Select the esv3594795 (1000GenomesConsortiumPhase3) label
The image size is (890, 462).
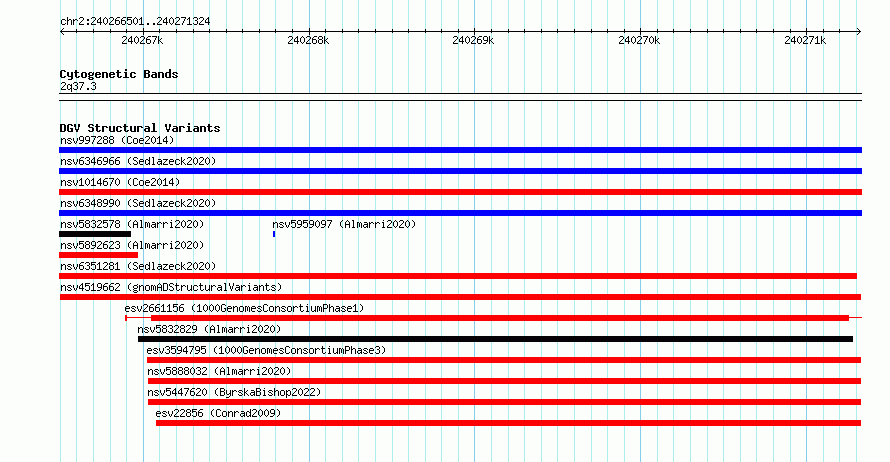pyautogui.click(x=266, y=350)
